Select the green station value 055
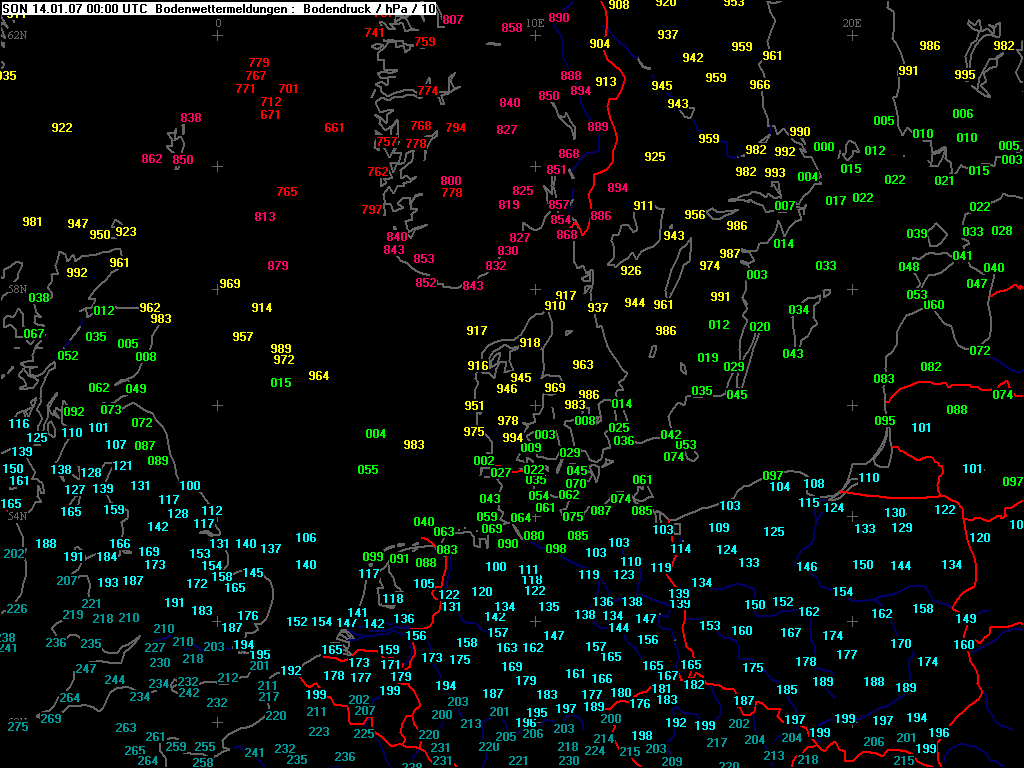This screenshot has height=768, width=1024. point(368,470)
